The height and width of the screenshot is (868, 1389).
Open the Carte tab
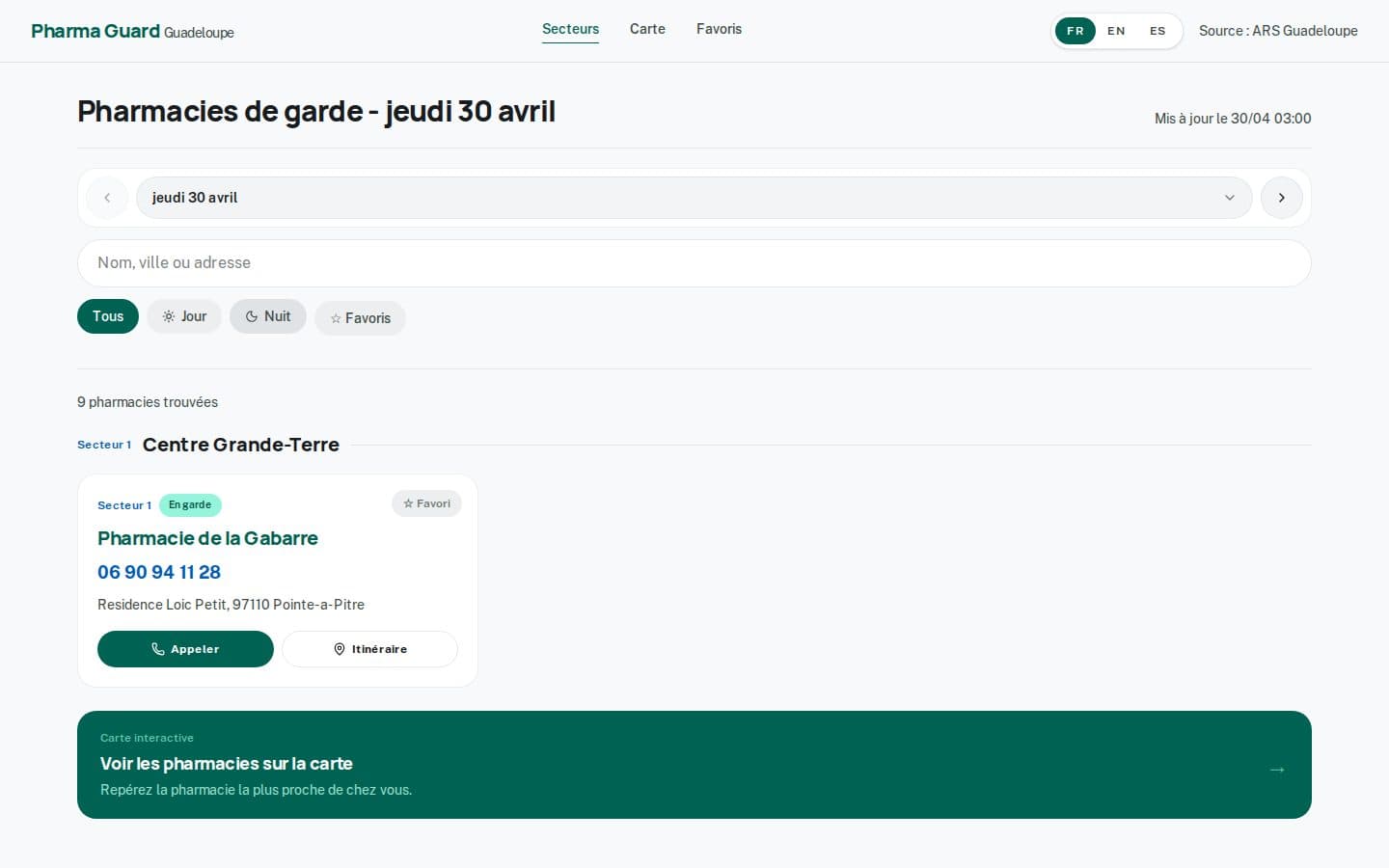click(x=647, y=29)
